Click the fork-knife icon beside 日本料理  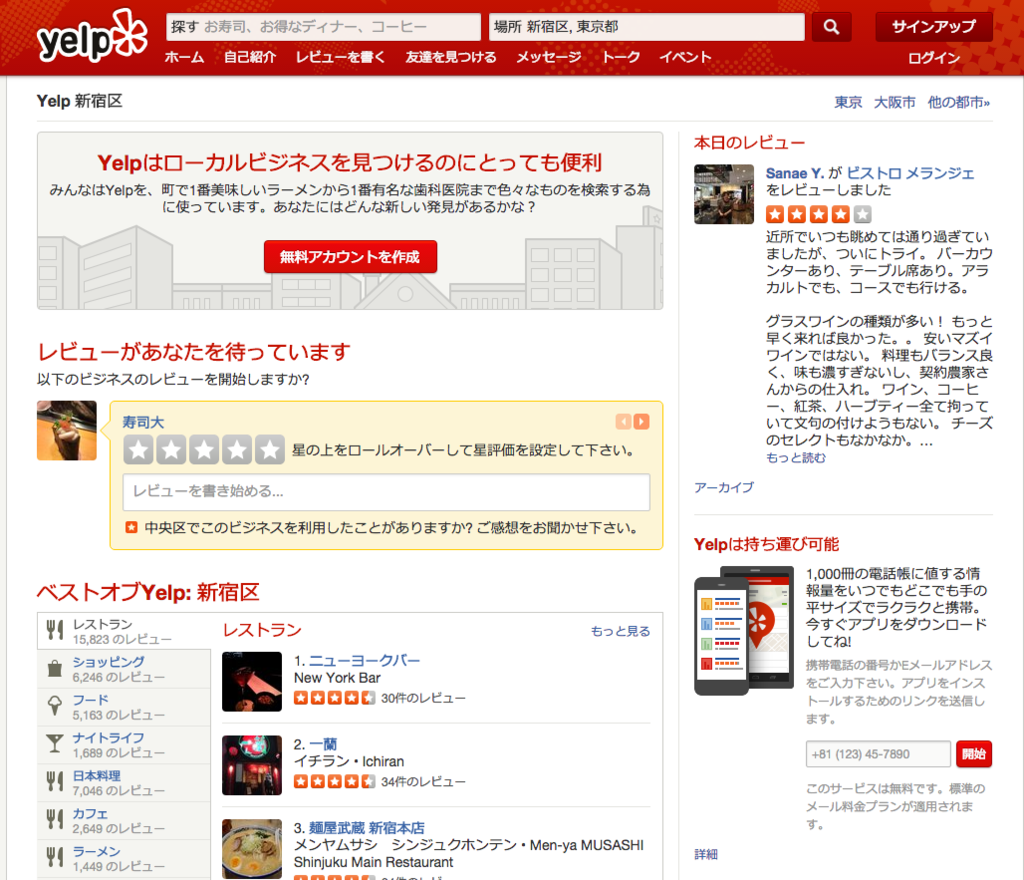coord(55,781)
